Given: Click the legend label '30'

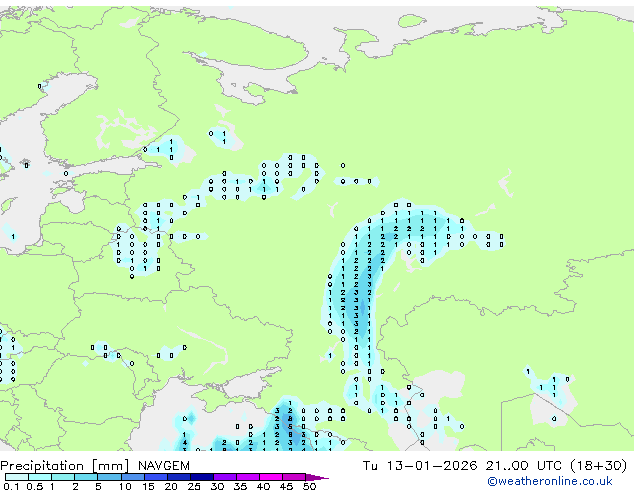Looking at the screenshot, I should [217, 486].
